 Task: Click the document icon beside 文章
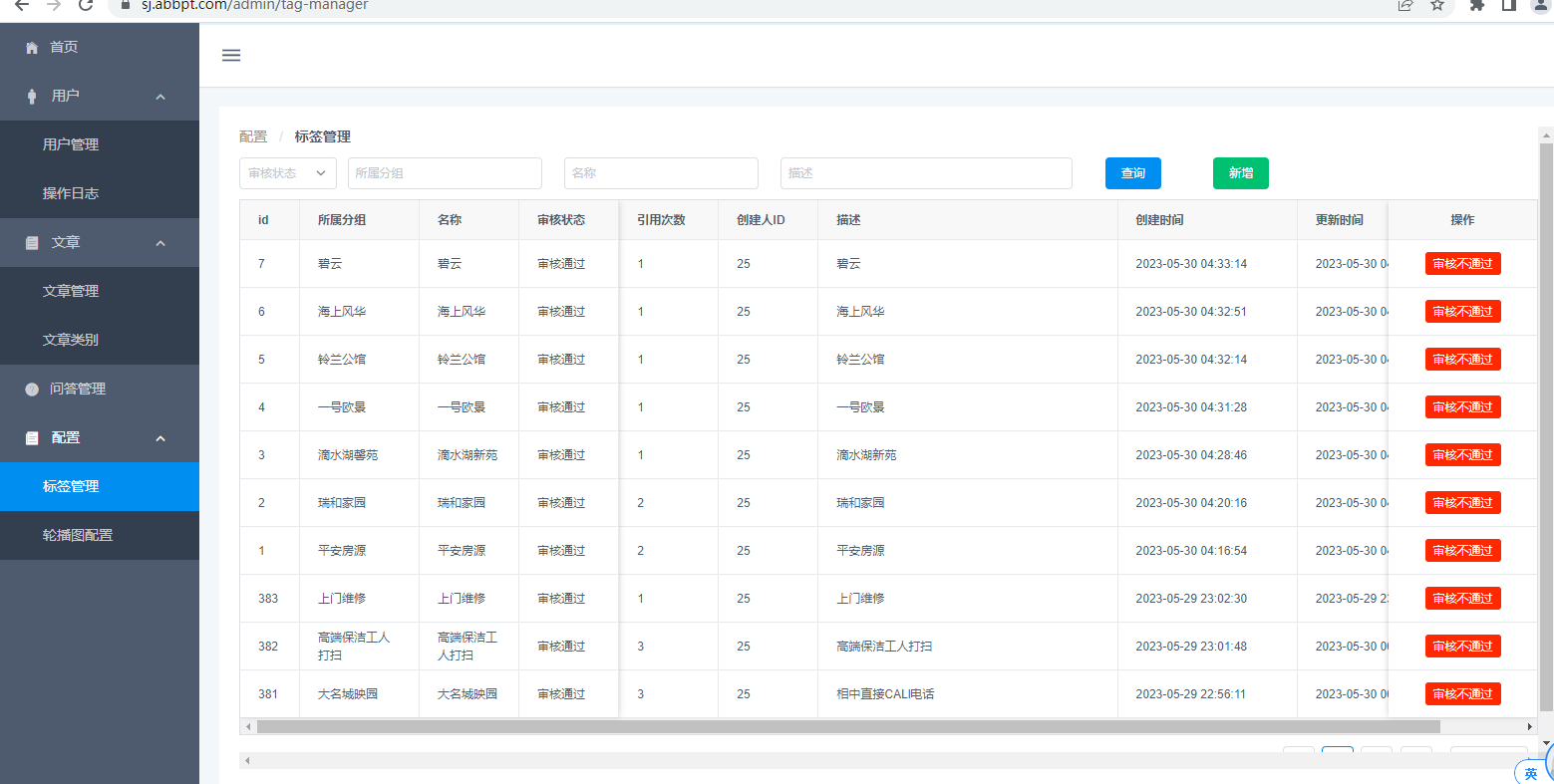tap(32, 243)
